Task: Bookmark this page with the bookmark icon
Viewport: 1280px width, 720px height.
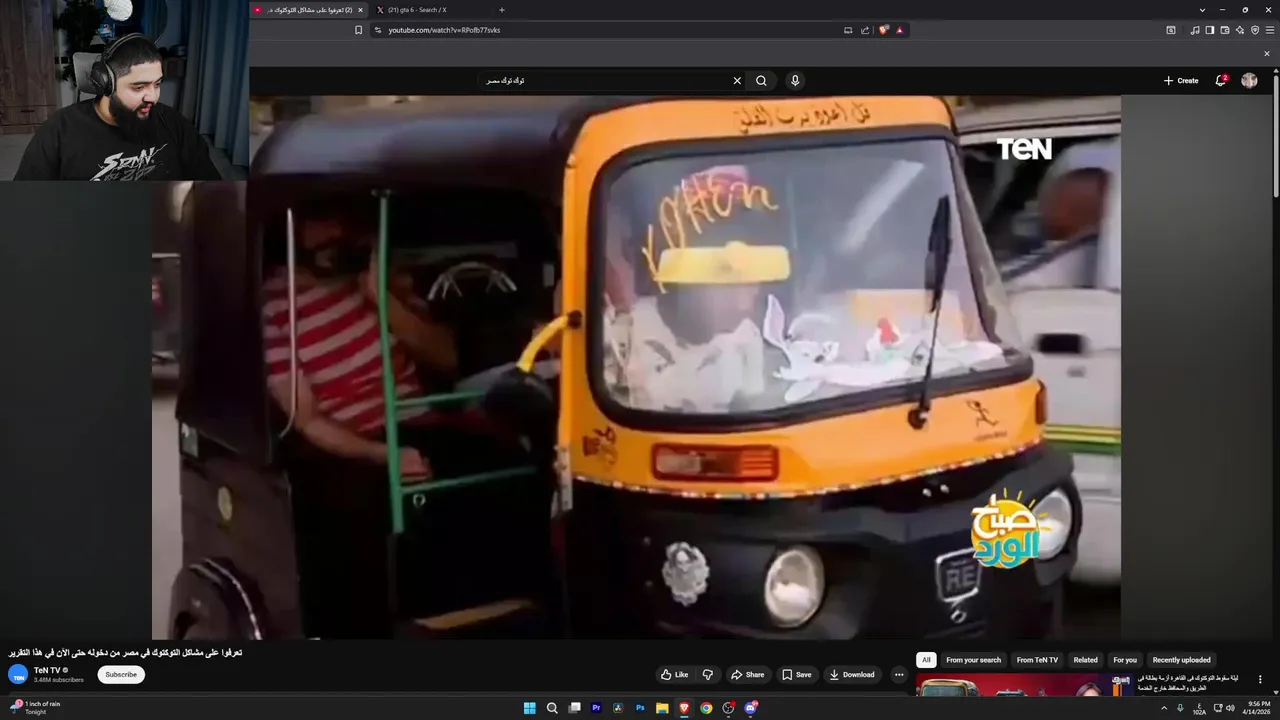Action: pos(358,30)
